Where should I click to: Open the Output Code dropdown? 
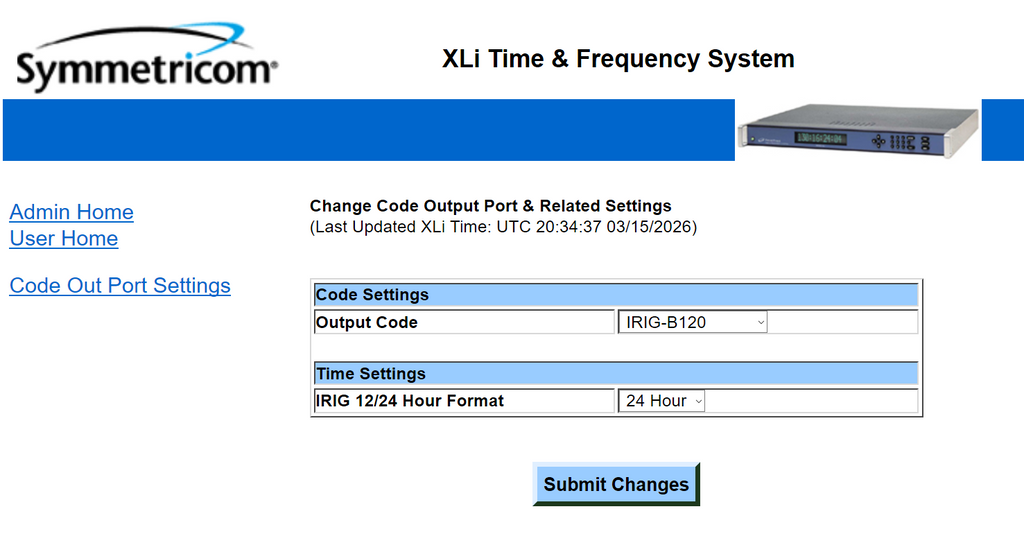tap(692, 322)
